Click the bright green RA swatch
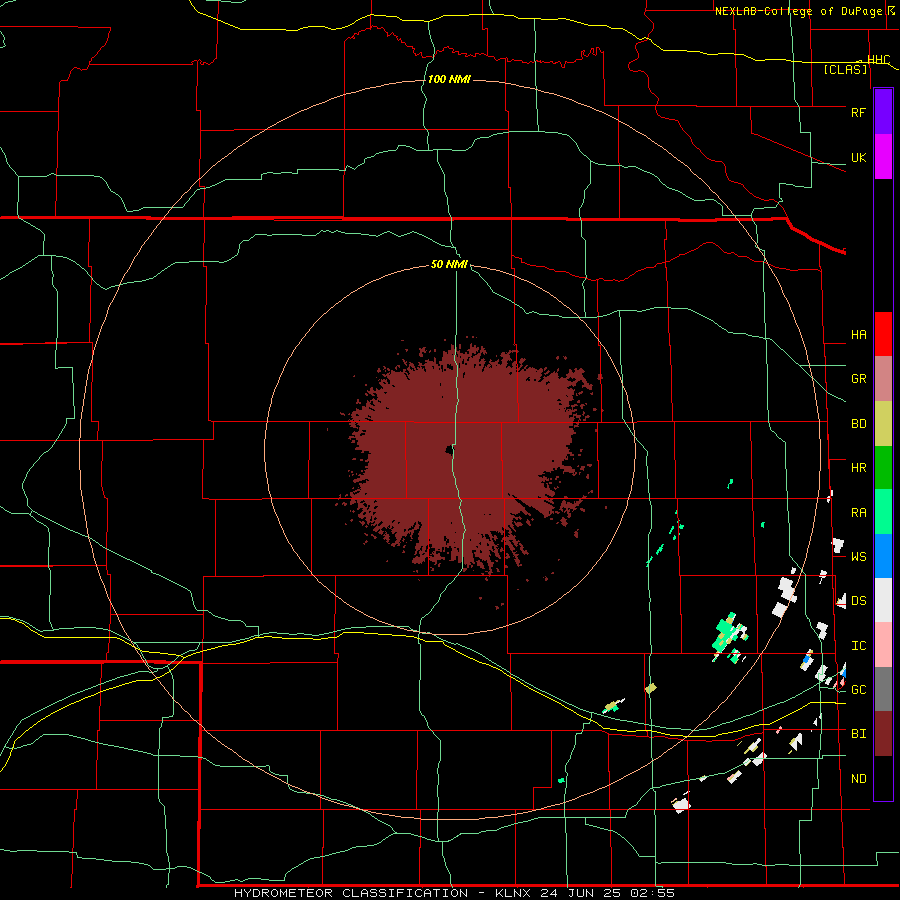Image resolution: width=900 pixels, height=900 pixels. (883, 512)
